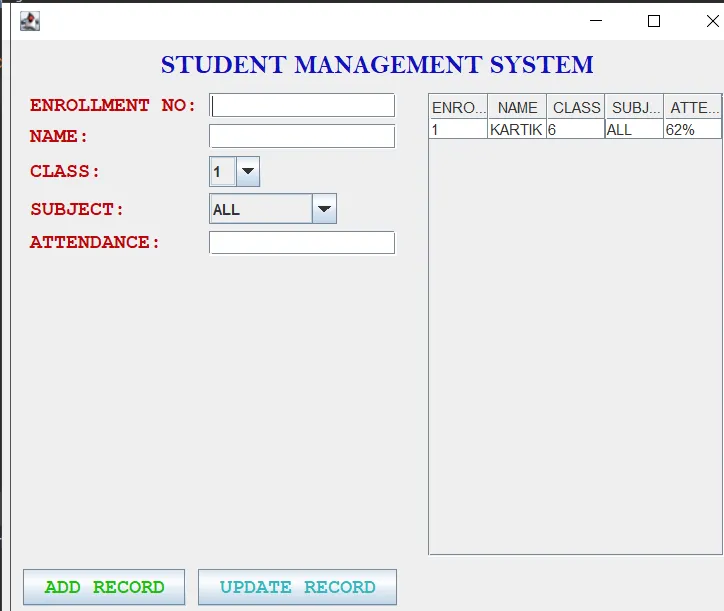This screenshot has height=611, width=724.
Task: Click the Name text field
Action: pos(302,136)
